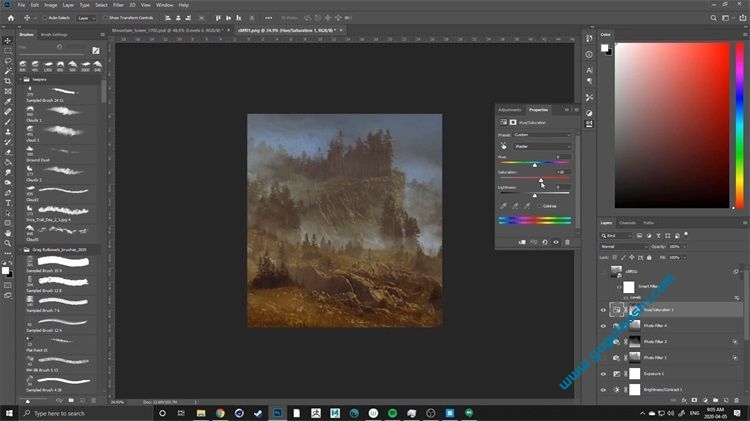The height and width of the screenshot is (421, 750).
Task: Delete layer using Layers panel trash icon
Action: click(736, 400)
